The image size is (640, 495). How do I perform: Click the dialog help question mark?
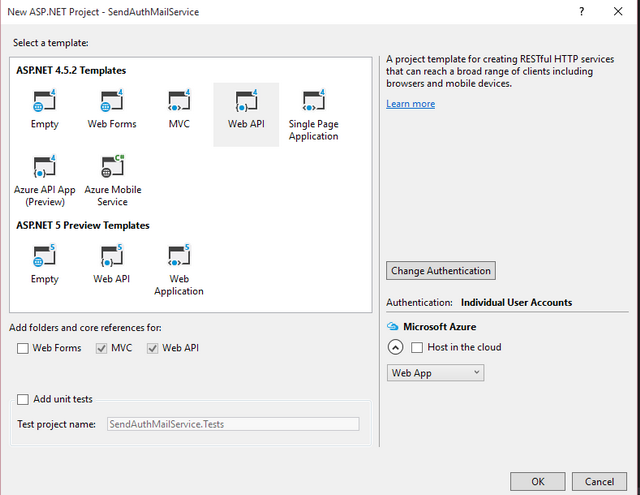point(582,11)
